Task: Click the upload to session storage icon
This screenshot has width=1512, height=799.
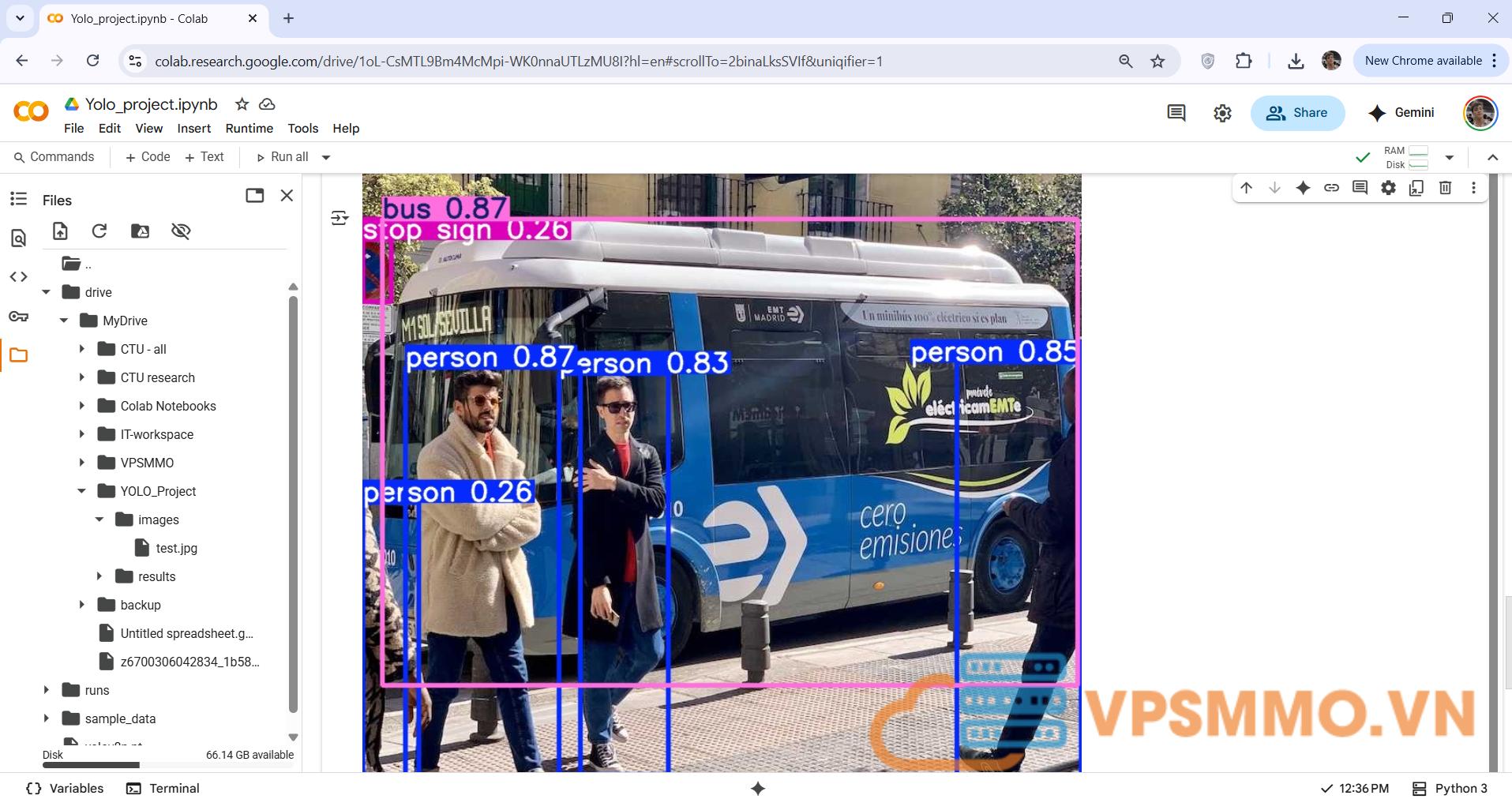Action: [60, 231]
